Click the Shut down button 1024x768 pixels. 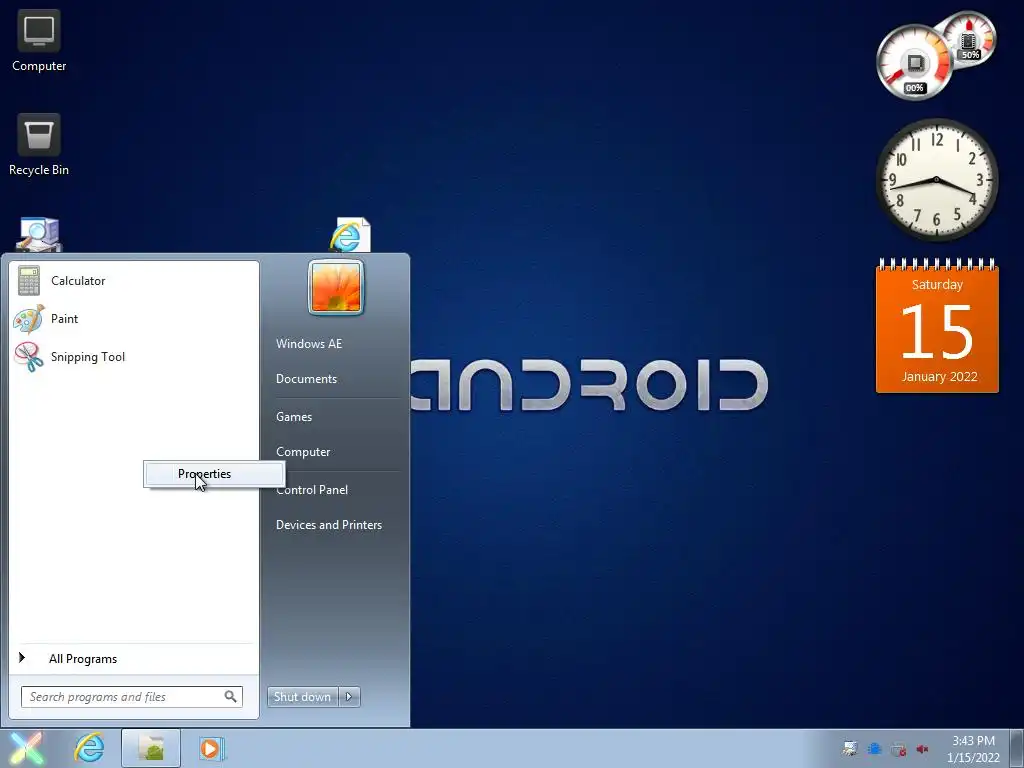pos(302,697)
